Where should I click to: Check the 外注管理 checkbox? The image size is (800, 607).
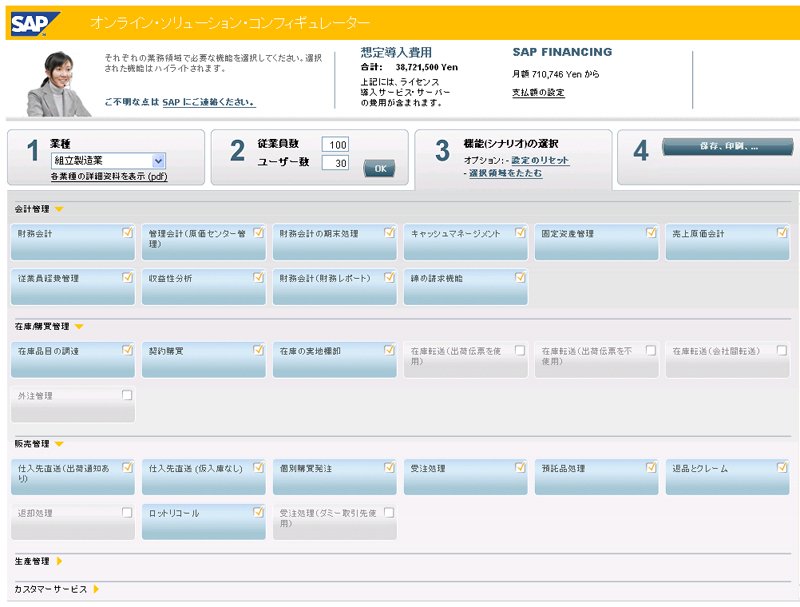click(127, 395)
